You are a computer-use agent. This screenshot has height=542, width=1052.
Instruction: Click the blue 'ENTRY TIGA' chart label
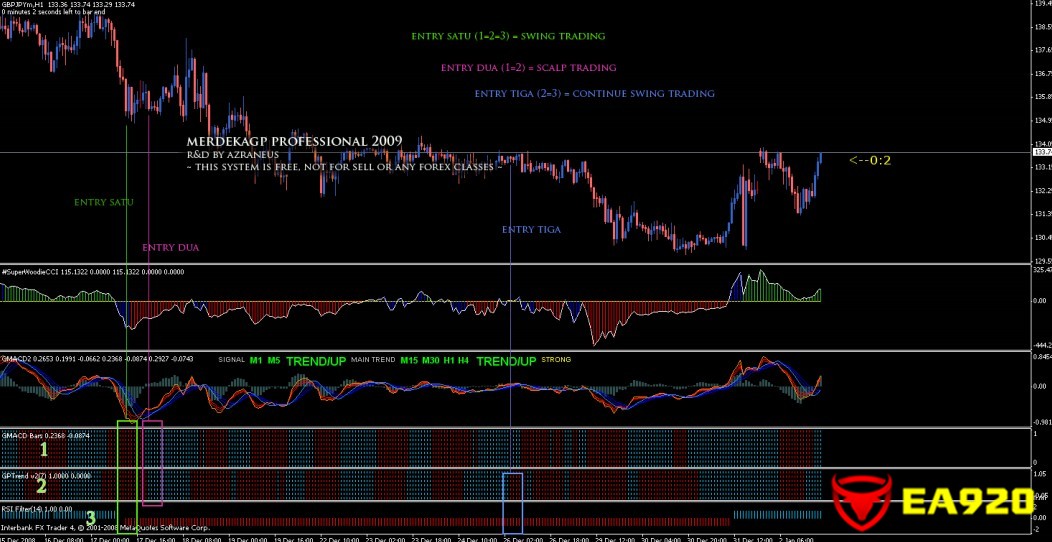point(531,230)
